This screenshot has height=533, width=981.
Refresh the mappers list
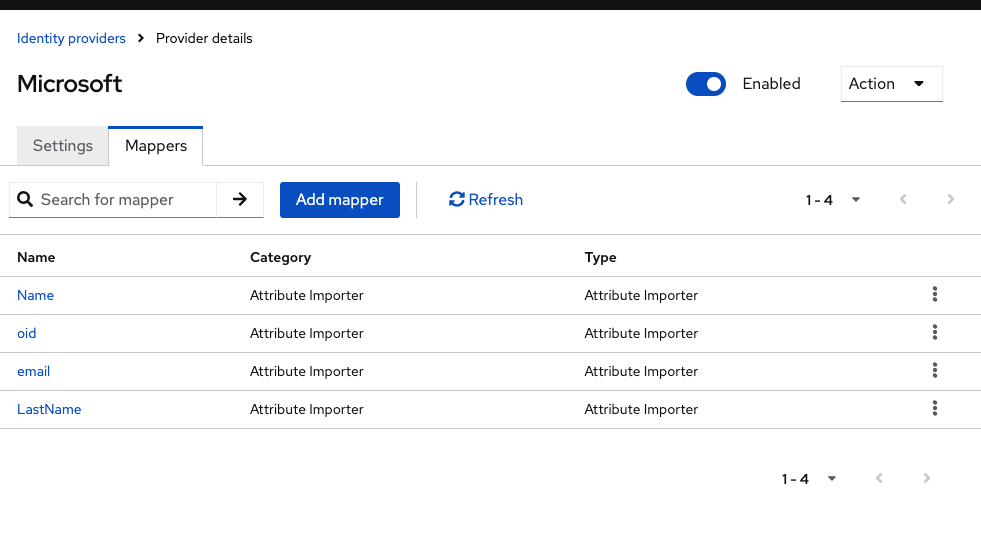point(485,200)
